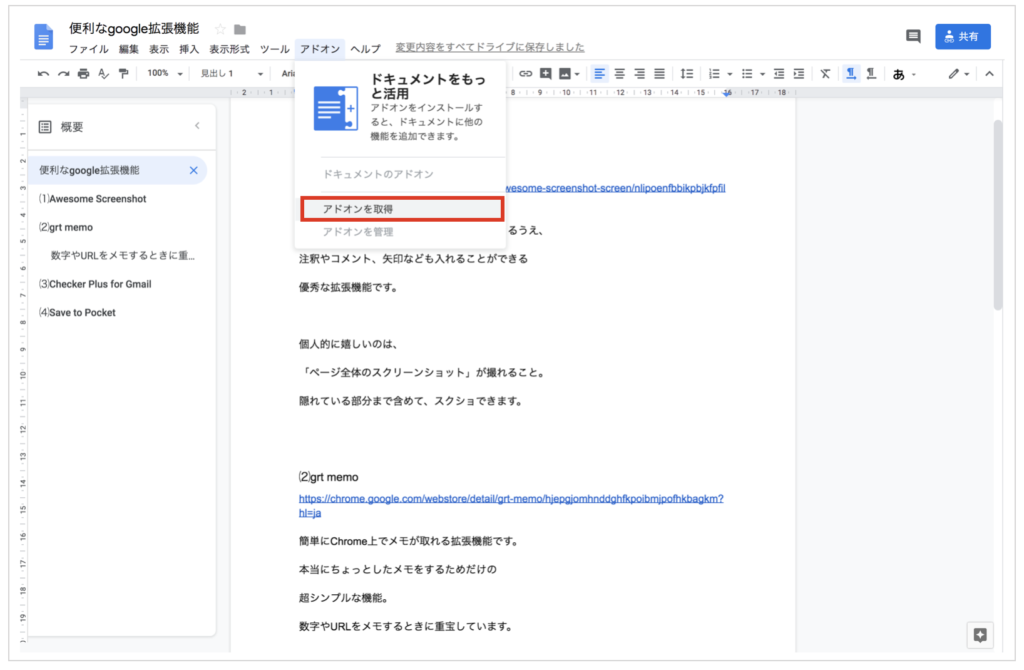The image size is (1024, 670).
Task: Open the ファイル menu
Action: pyautogui.click(x=89, y=49)
